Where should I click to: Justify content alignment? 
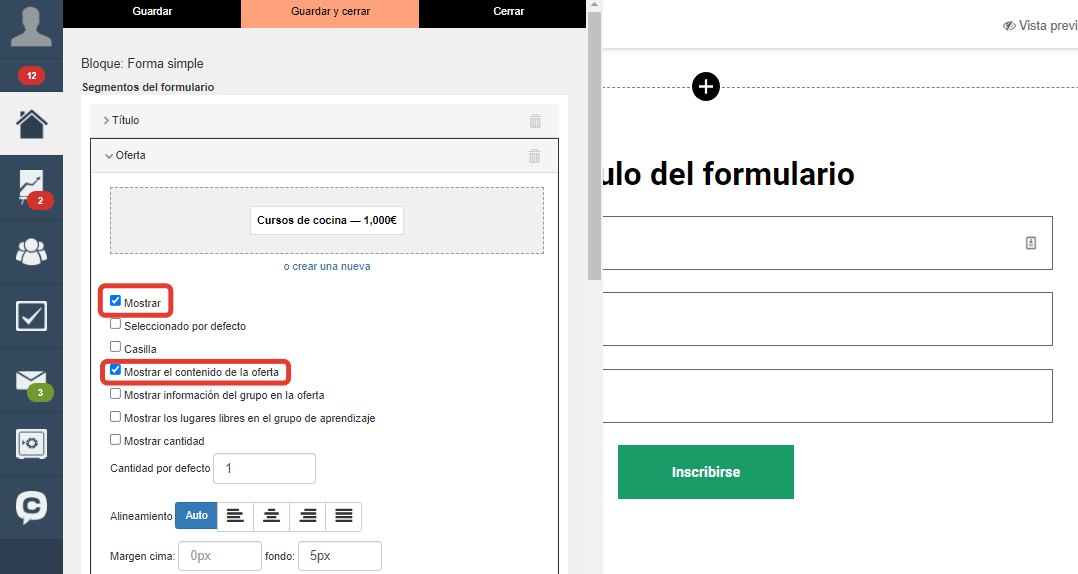pos(344,516)
